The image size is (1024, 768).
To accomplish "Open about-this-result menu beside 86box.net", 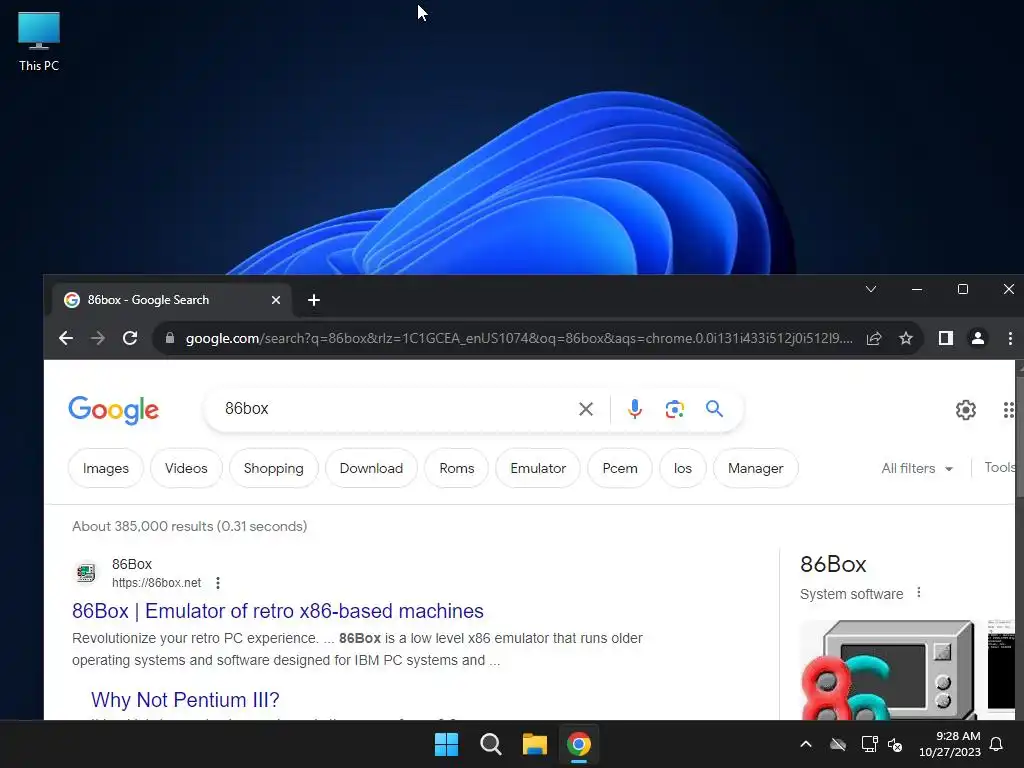I will 218,583.
